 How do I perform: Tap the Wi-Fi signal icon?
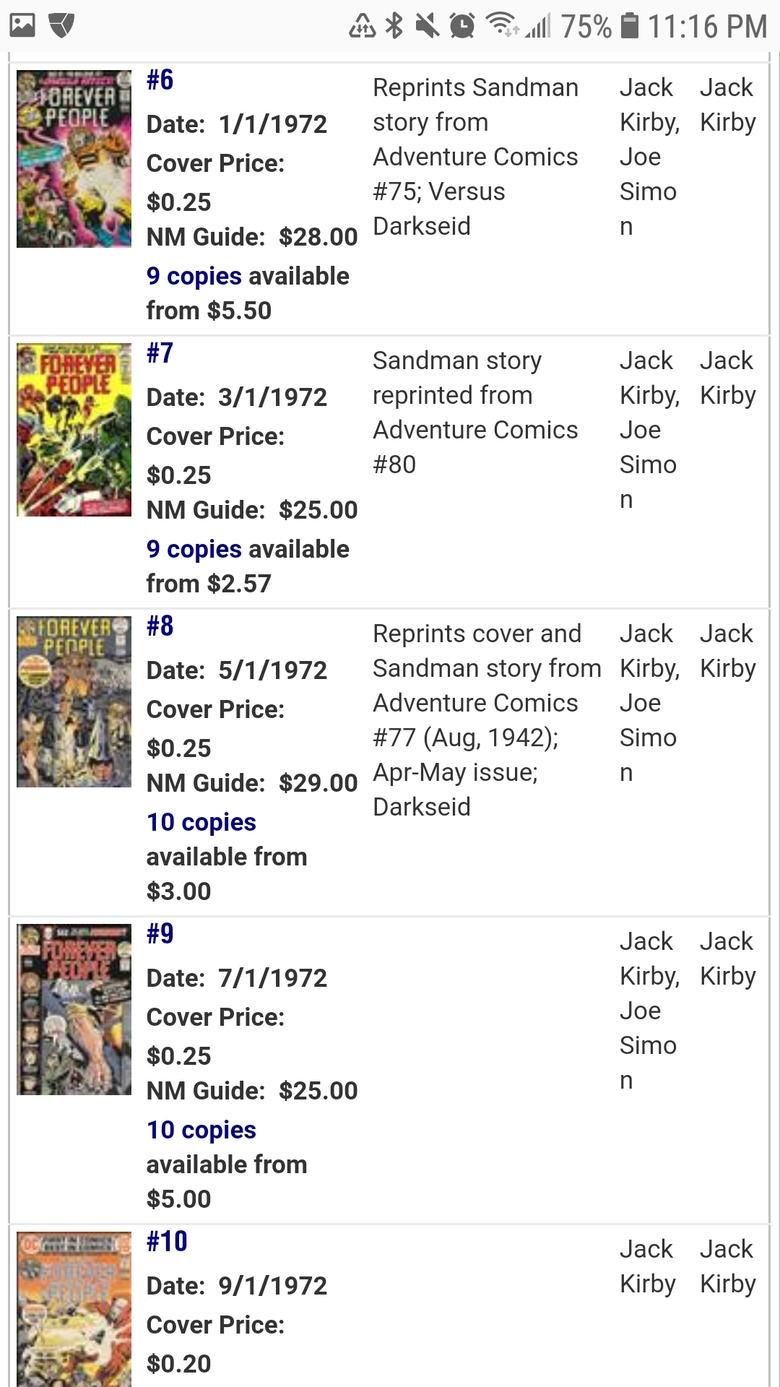pyautogui.click(x=503, y=25)
